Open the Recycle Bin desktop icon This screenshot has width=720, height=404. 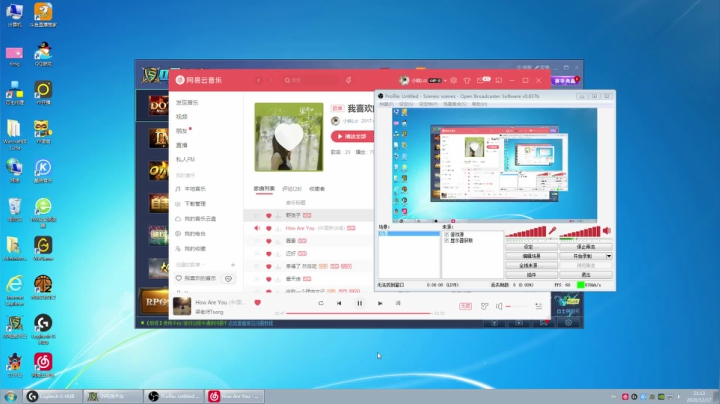coord(15,210)
